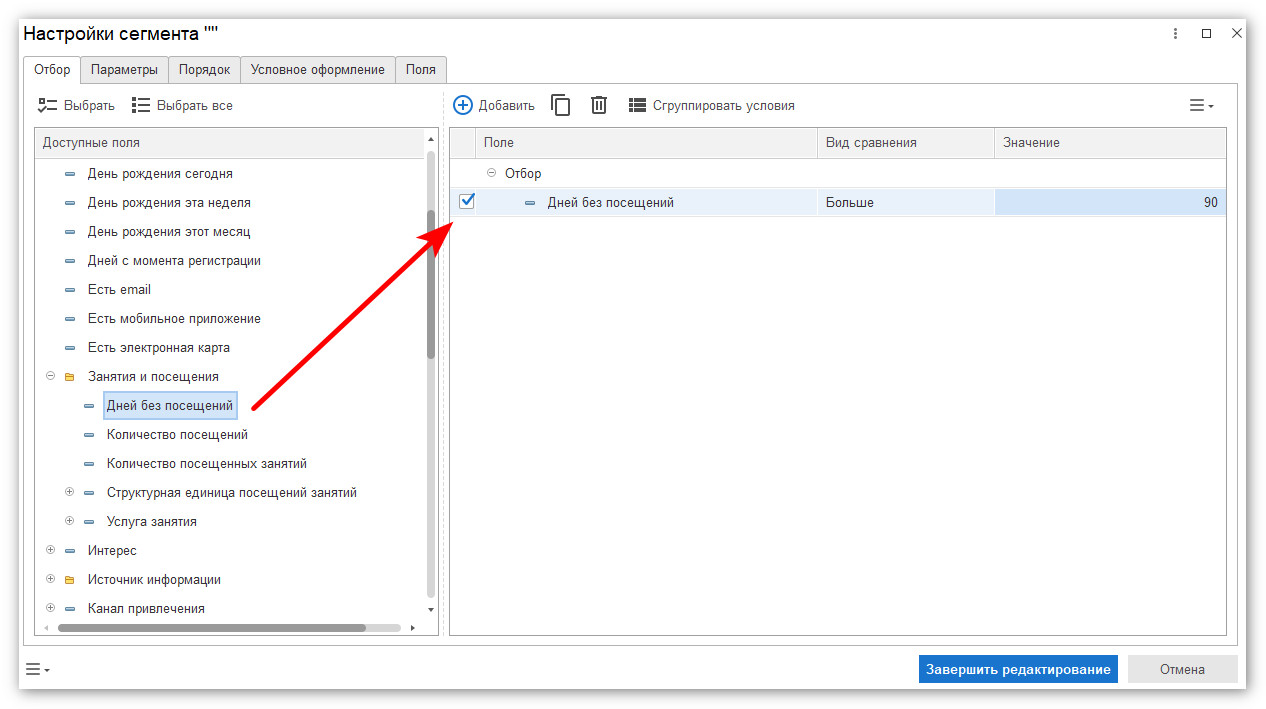
Task: Go to Условное оформление tab
Action: point(318,70)
